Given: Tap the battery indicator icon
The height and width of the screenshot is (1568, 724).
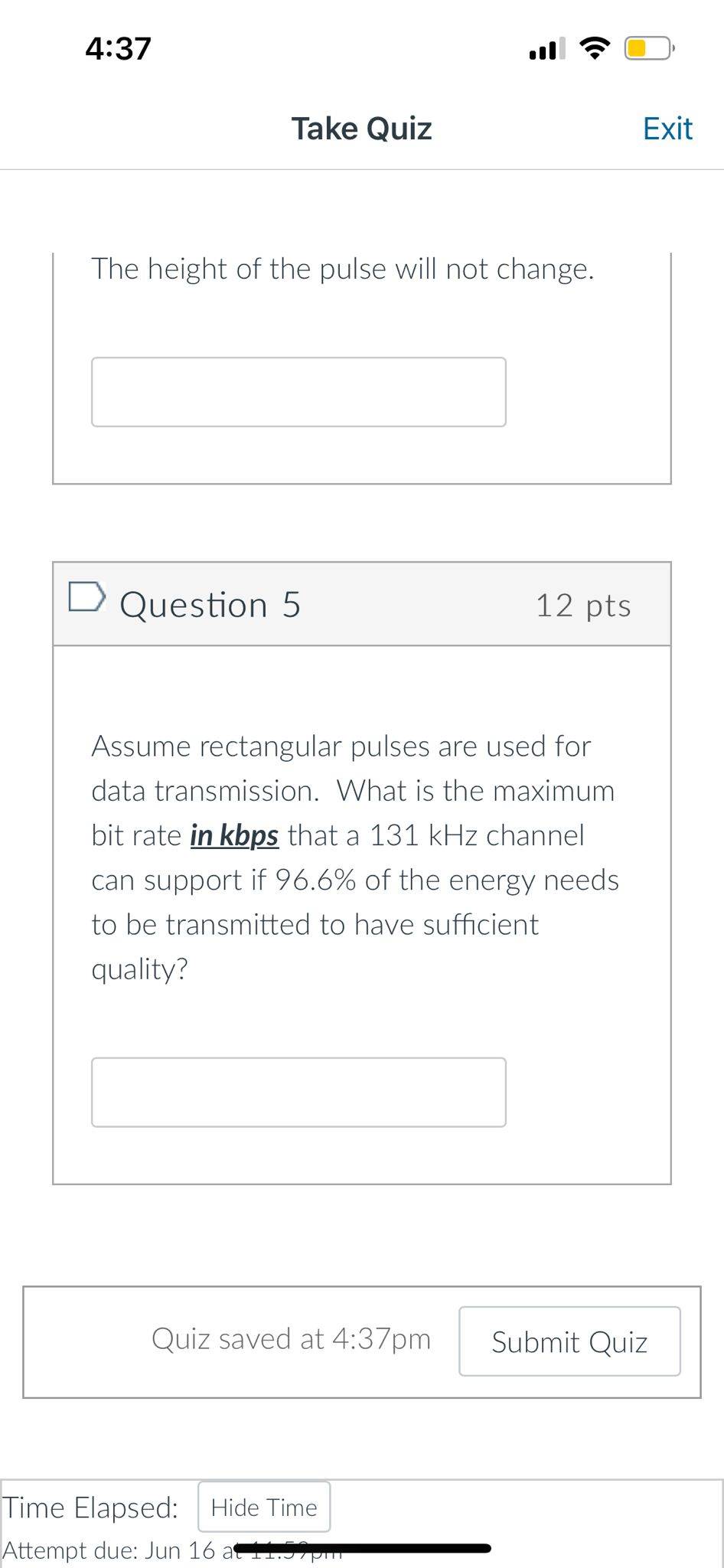Looking at the screenshot, I should 649,48.
